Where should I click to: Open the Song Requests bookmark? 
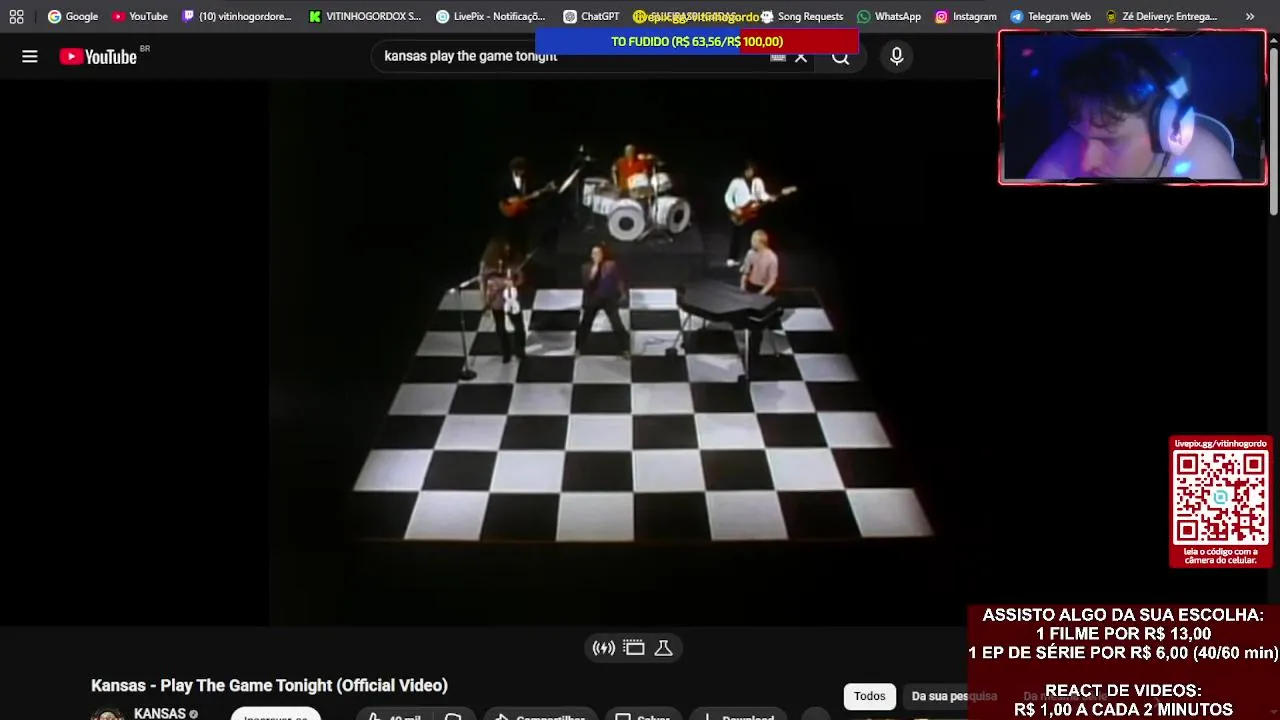pyautogui.click(x=801, y=16)
